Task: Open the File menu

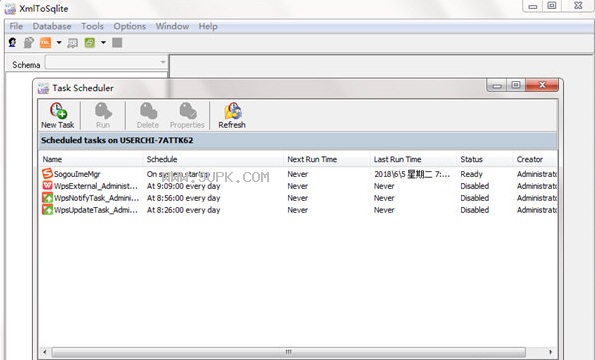Action: point(16,26)
